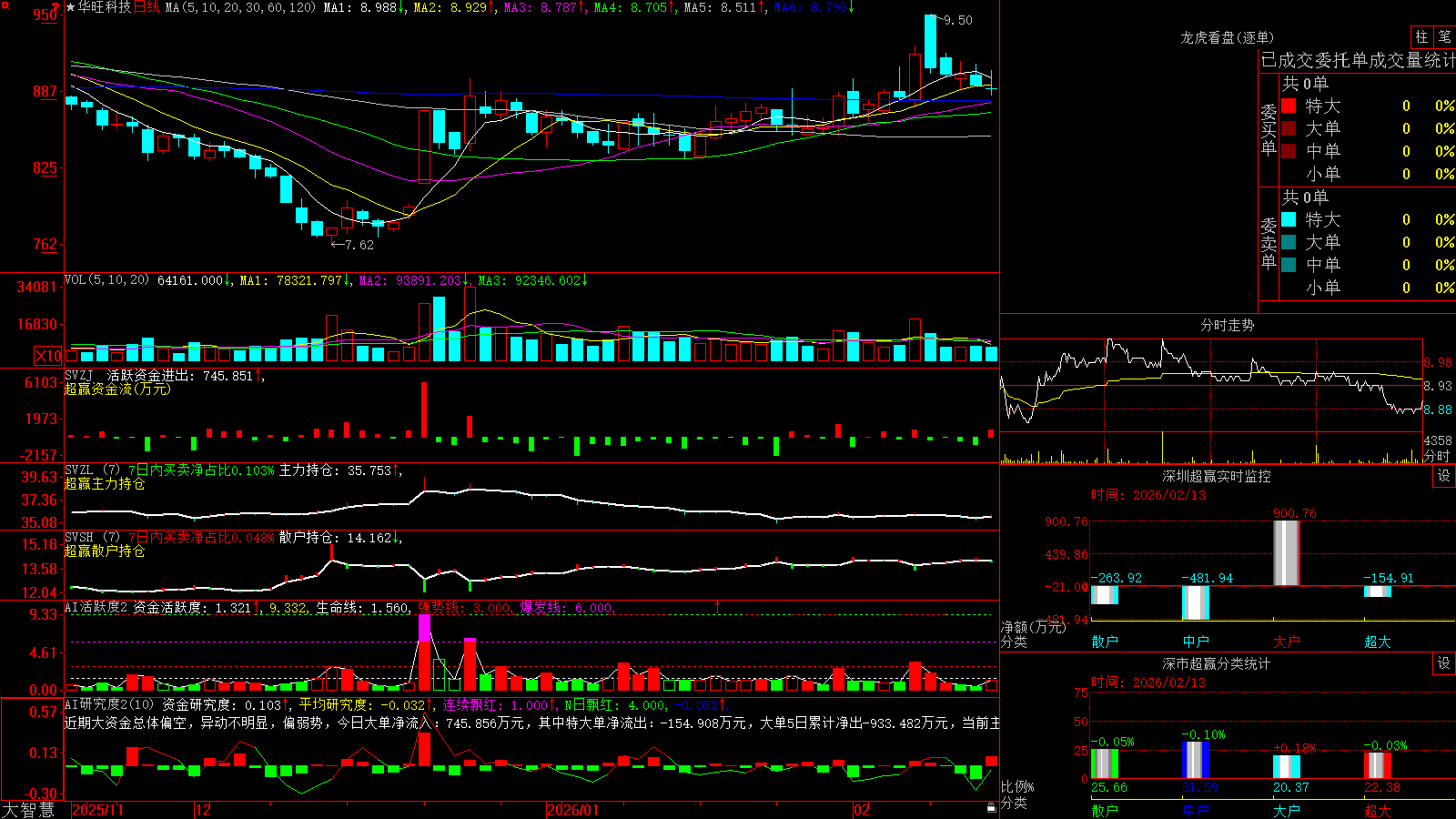Click the 龙虎看盘(逐单) panel title

(1227, 37)
